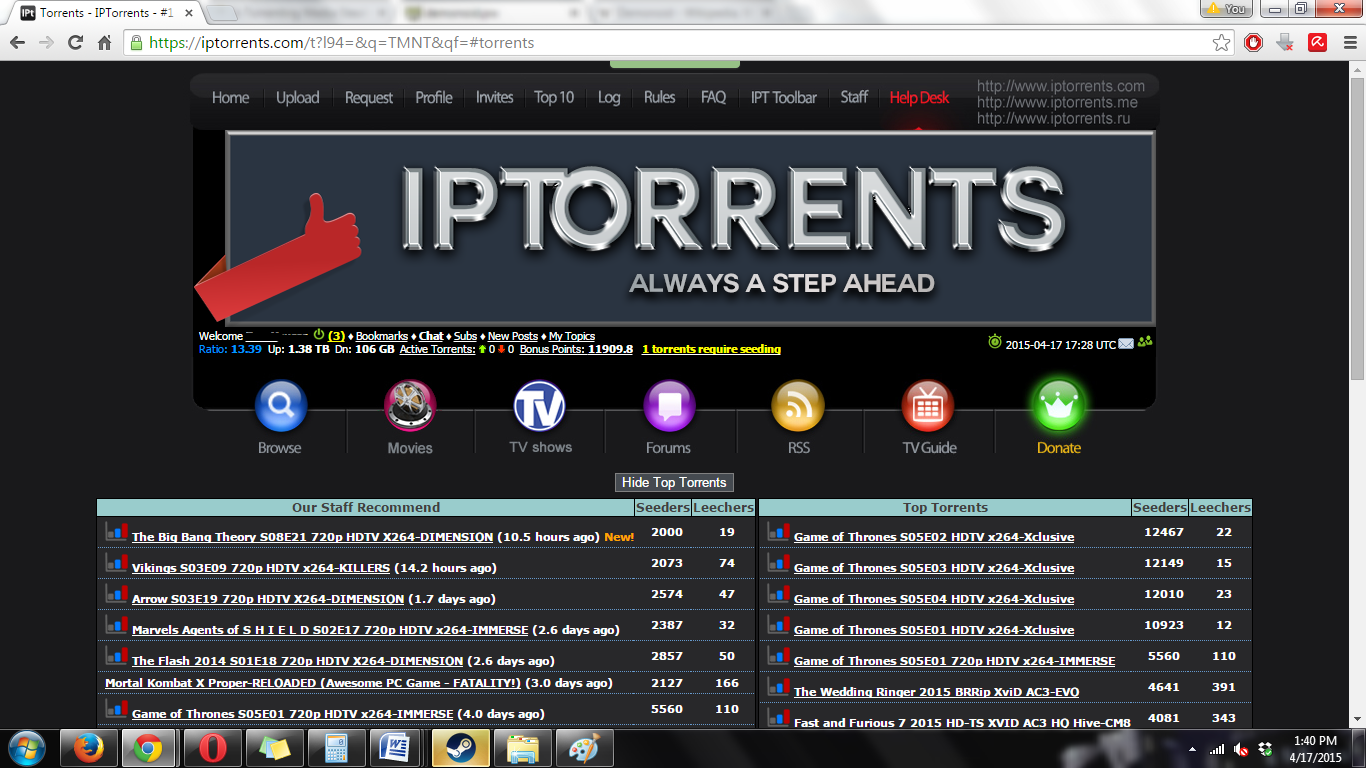Viewport: 1366px width, 768px height.
Task: Open Forums via the speech bubble icon
Action: point(669,404)
